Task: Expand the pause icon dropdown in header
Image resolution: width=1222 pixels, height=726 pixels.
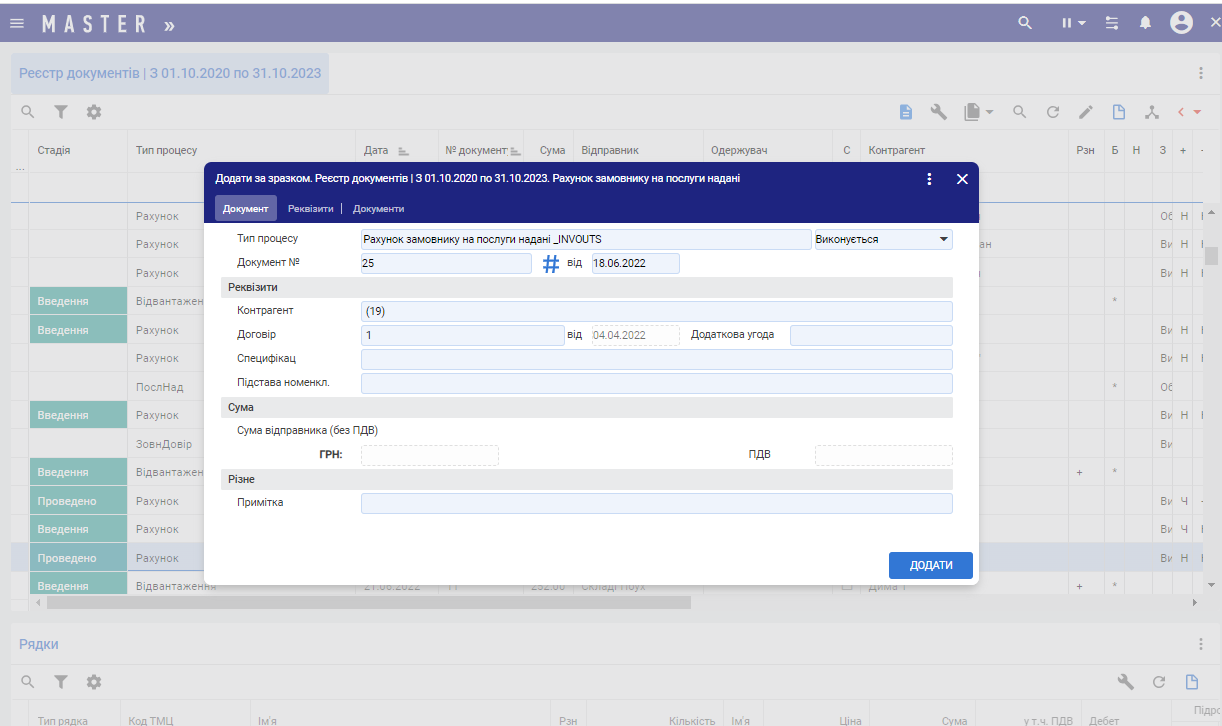Action: [x=1073, y=23]
